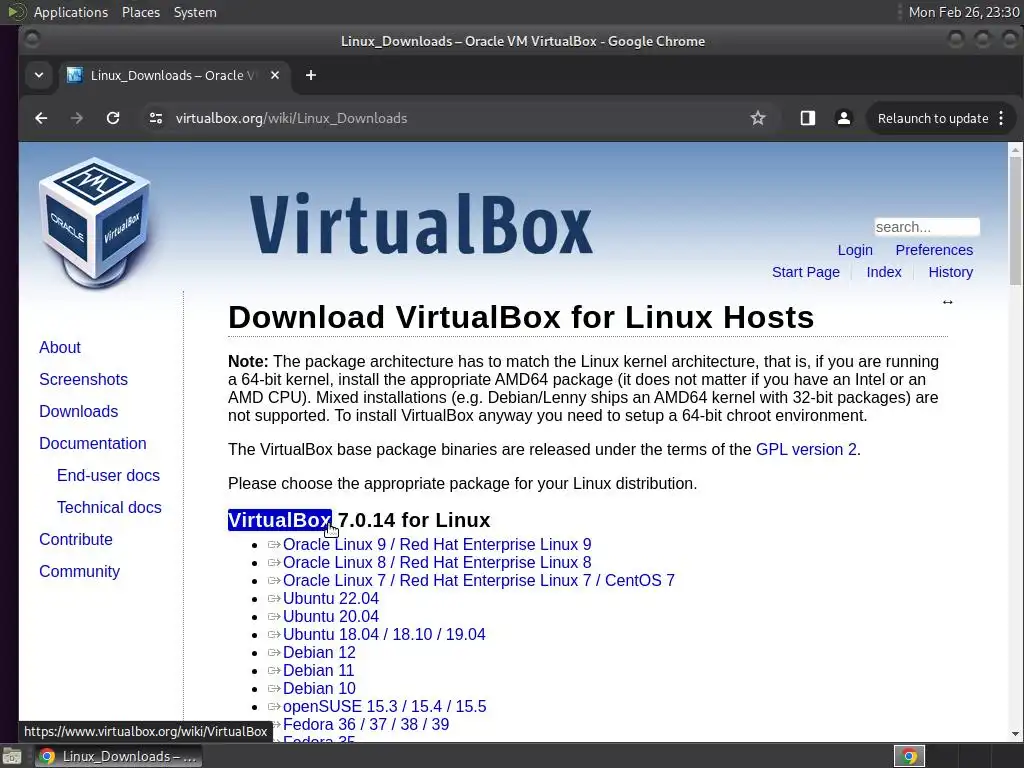Open the GPL version 2 link
The image size is (1024, 768).
click(806, 449)
